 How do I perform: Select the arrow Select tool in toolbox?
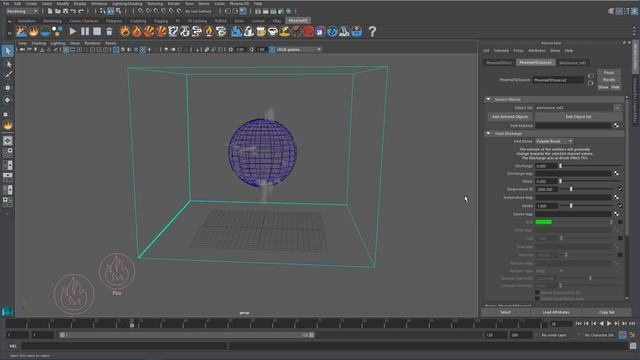8,51
